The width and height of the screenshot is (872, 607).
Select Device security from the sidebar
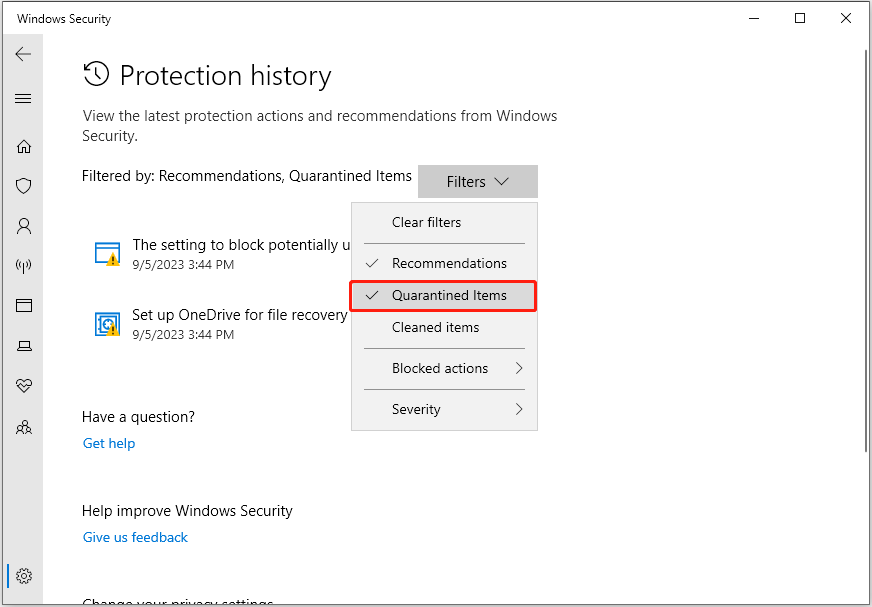pyautogui.click(x=23, y=345)
